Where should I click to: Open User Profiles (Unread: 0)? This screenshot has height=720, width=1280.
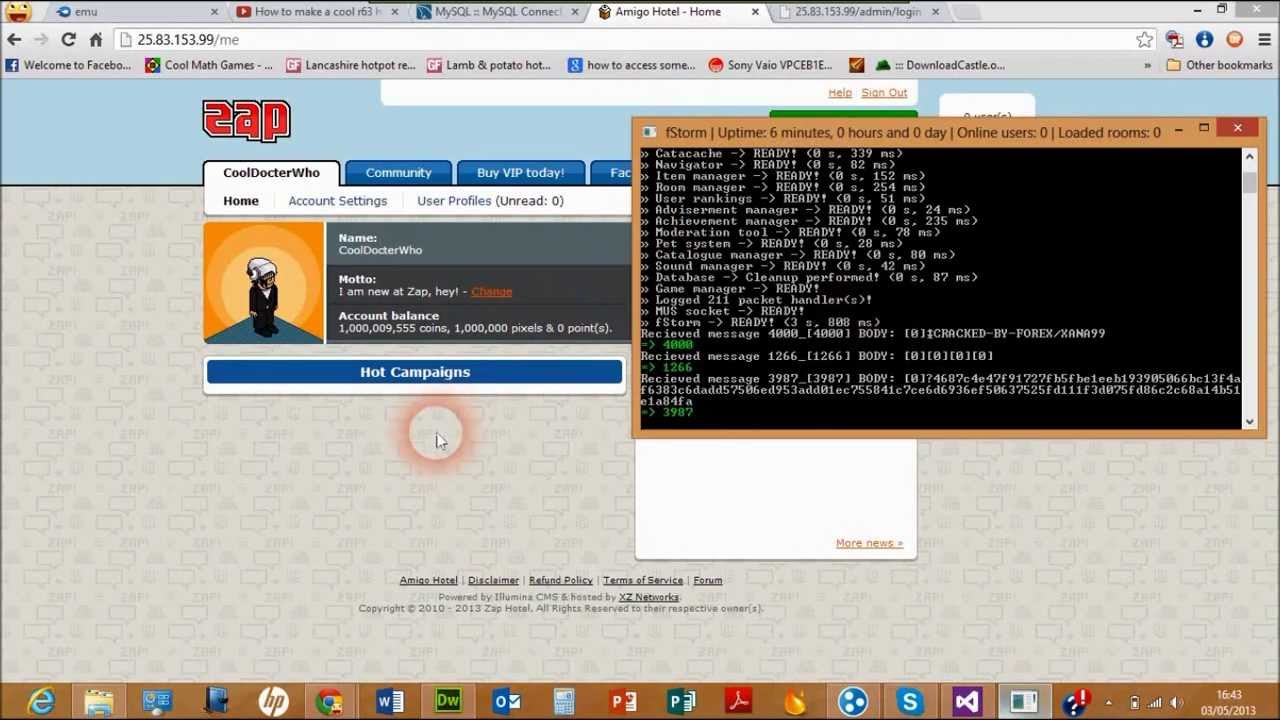[490, 201]
